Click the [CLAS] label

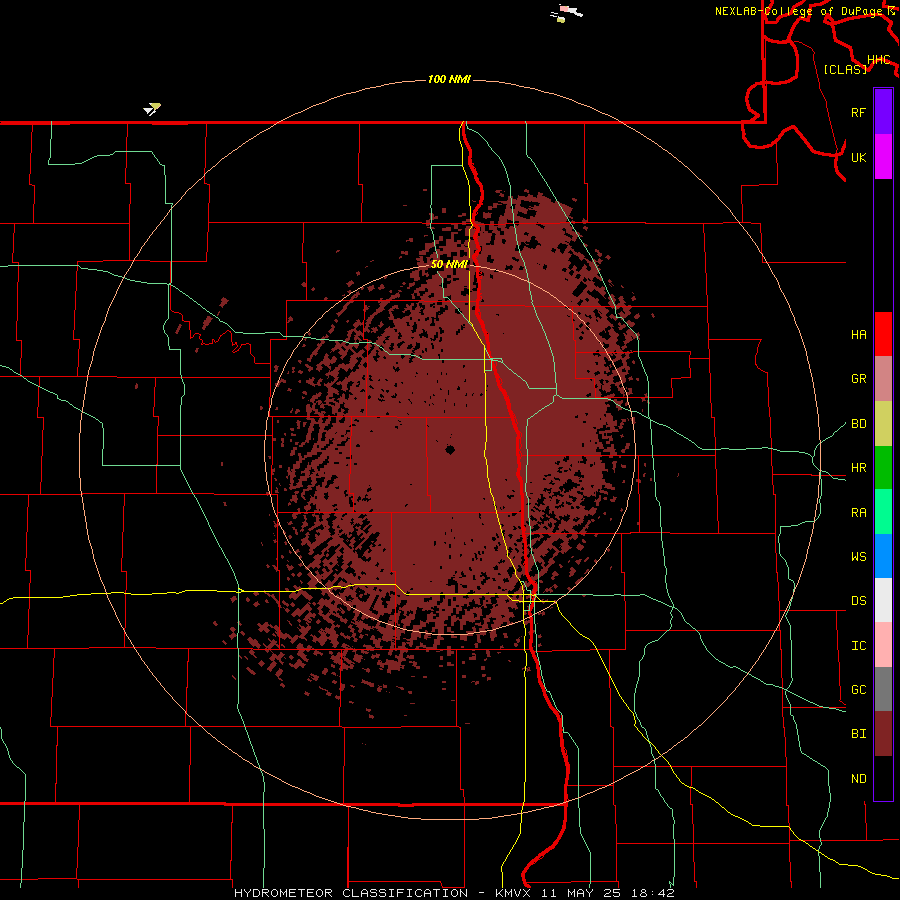(x=845, y=69)
